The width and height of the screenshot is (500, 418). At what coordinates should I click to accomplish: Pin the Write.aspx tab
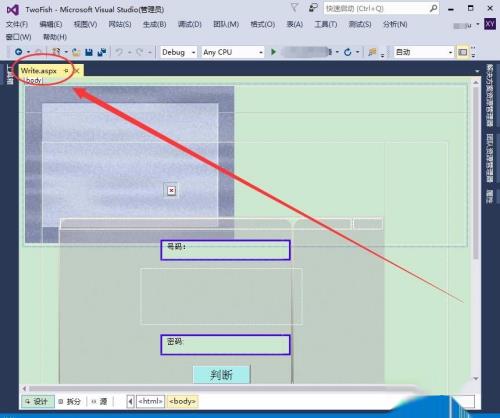pyautogui.click(x=66, y=71)
